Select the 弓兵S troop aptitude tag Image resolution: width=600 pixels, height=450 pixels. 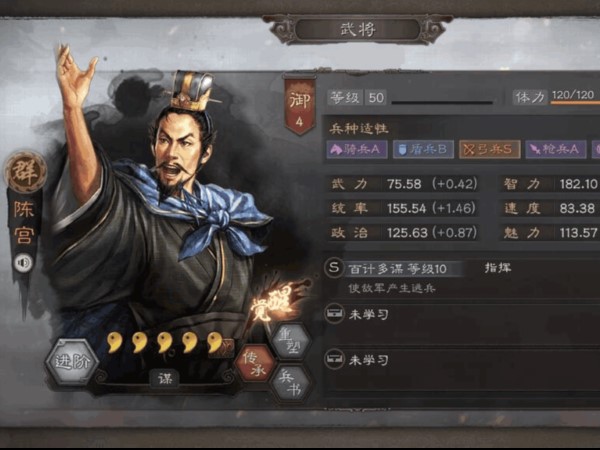point(489,149)
